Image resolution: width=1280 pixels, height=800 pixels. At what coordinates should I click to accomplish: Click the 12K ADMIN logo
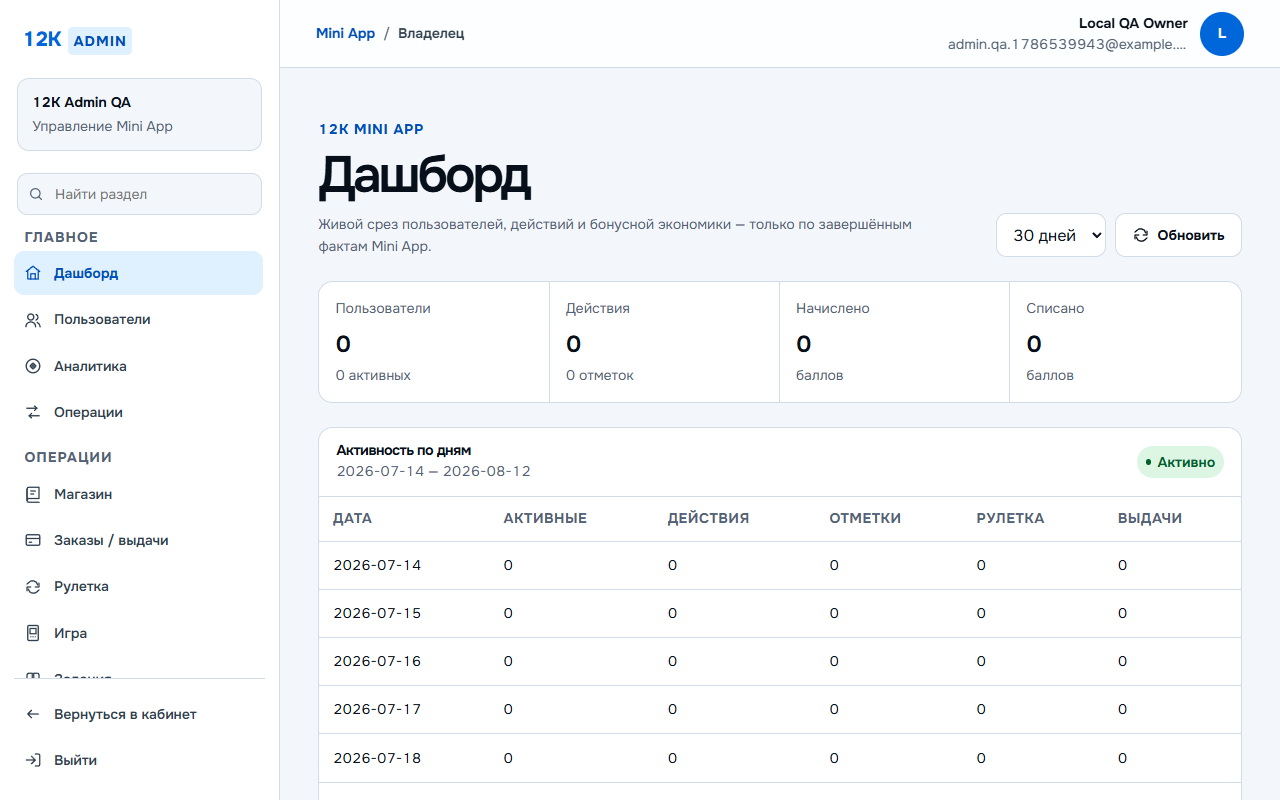[78, 40]
